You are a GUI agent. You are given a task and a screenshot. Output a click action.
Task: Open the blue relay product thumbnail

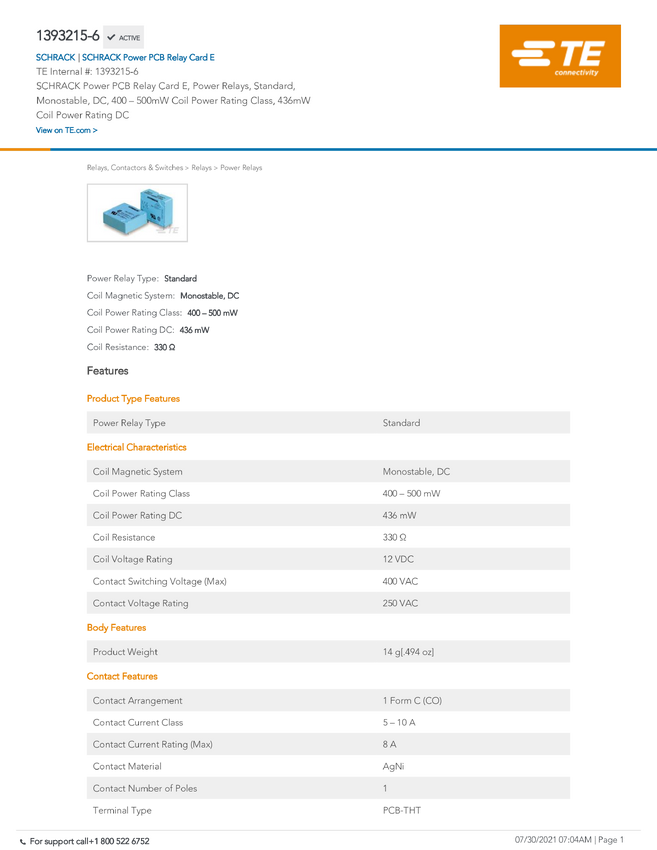click(x=137, y=212)
